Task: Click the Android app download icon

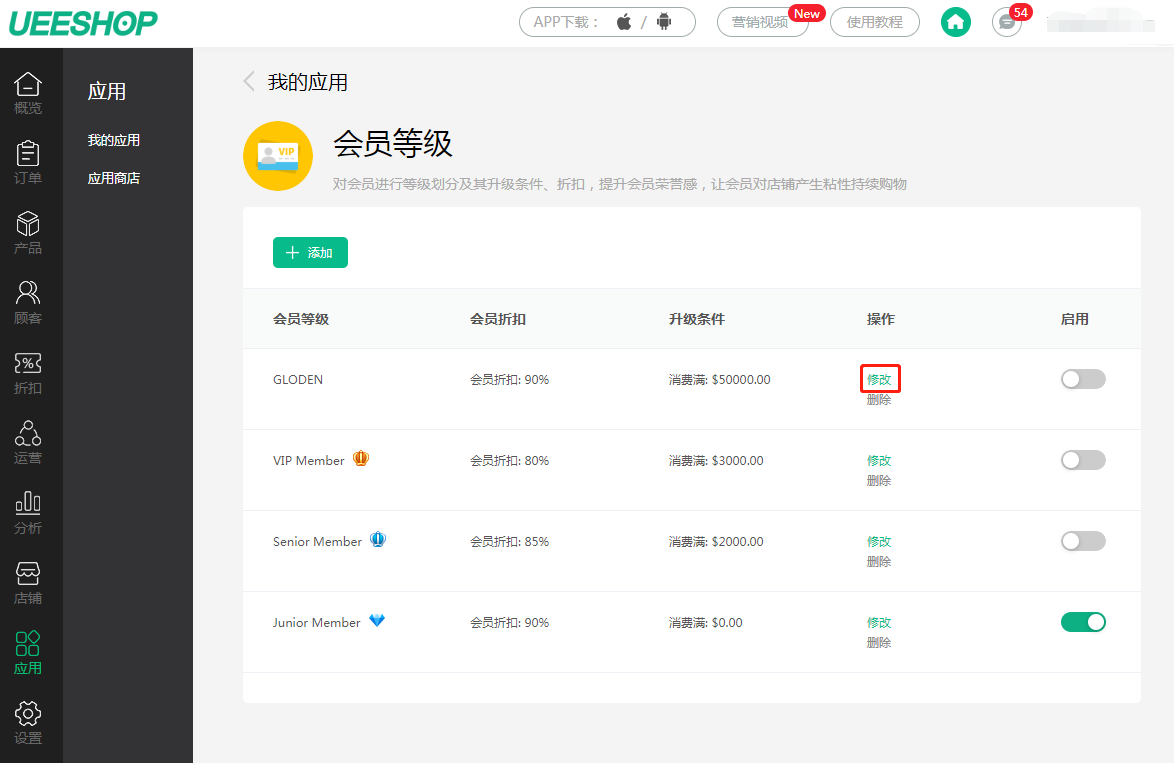Action: point(664,22)
